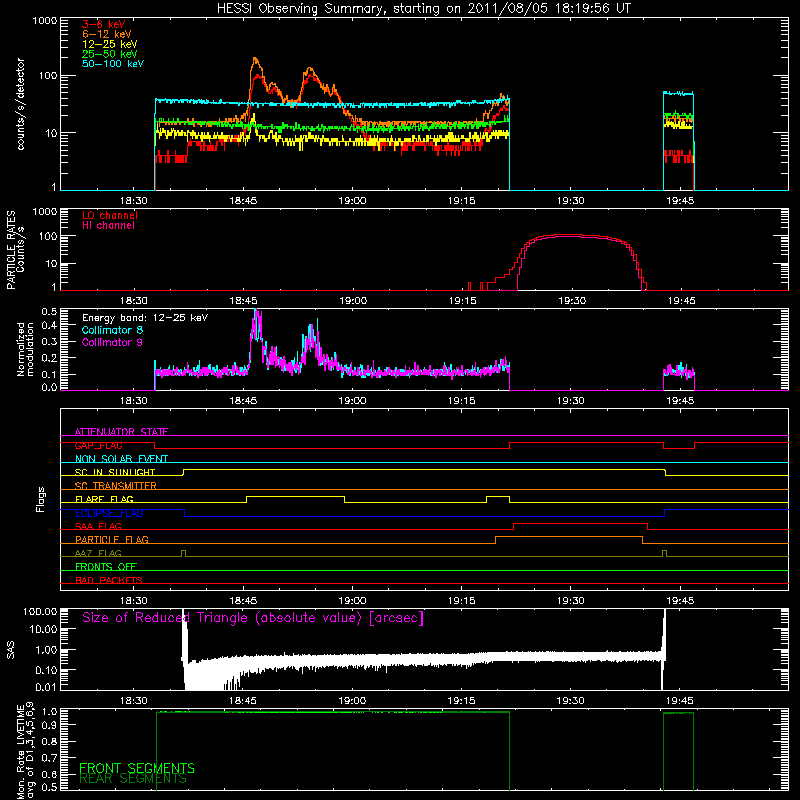
Task: Click the Size of Reduced Triangle caption
Action: coord(253,618)
